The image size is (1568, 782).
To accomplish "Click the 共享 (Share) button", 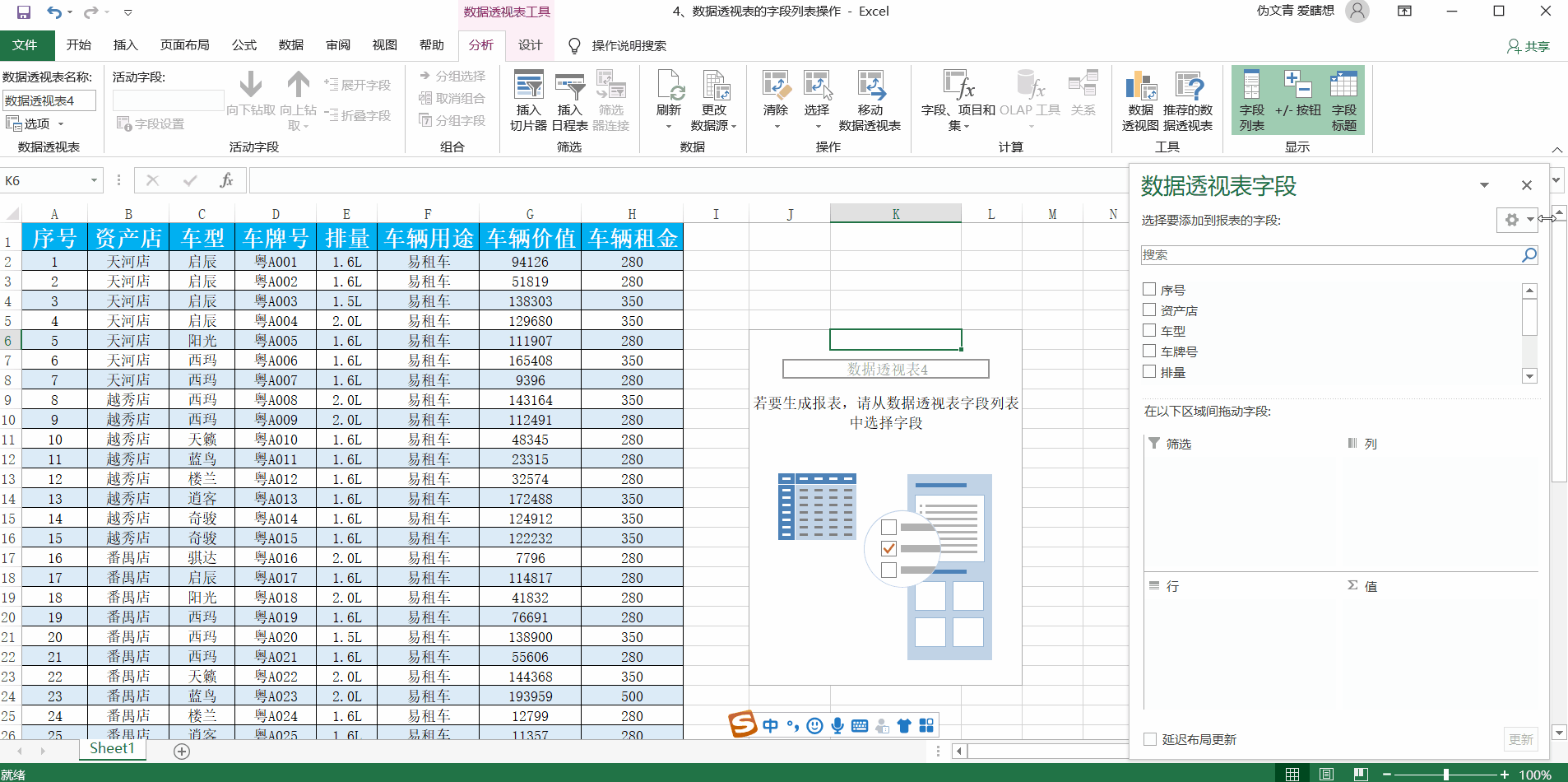I will [x=1528, y=46].
